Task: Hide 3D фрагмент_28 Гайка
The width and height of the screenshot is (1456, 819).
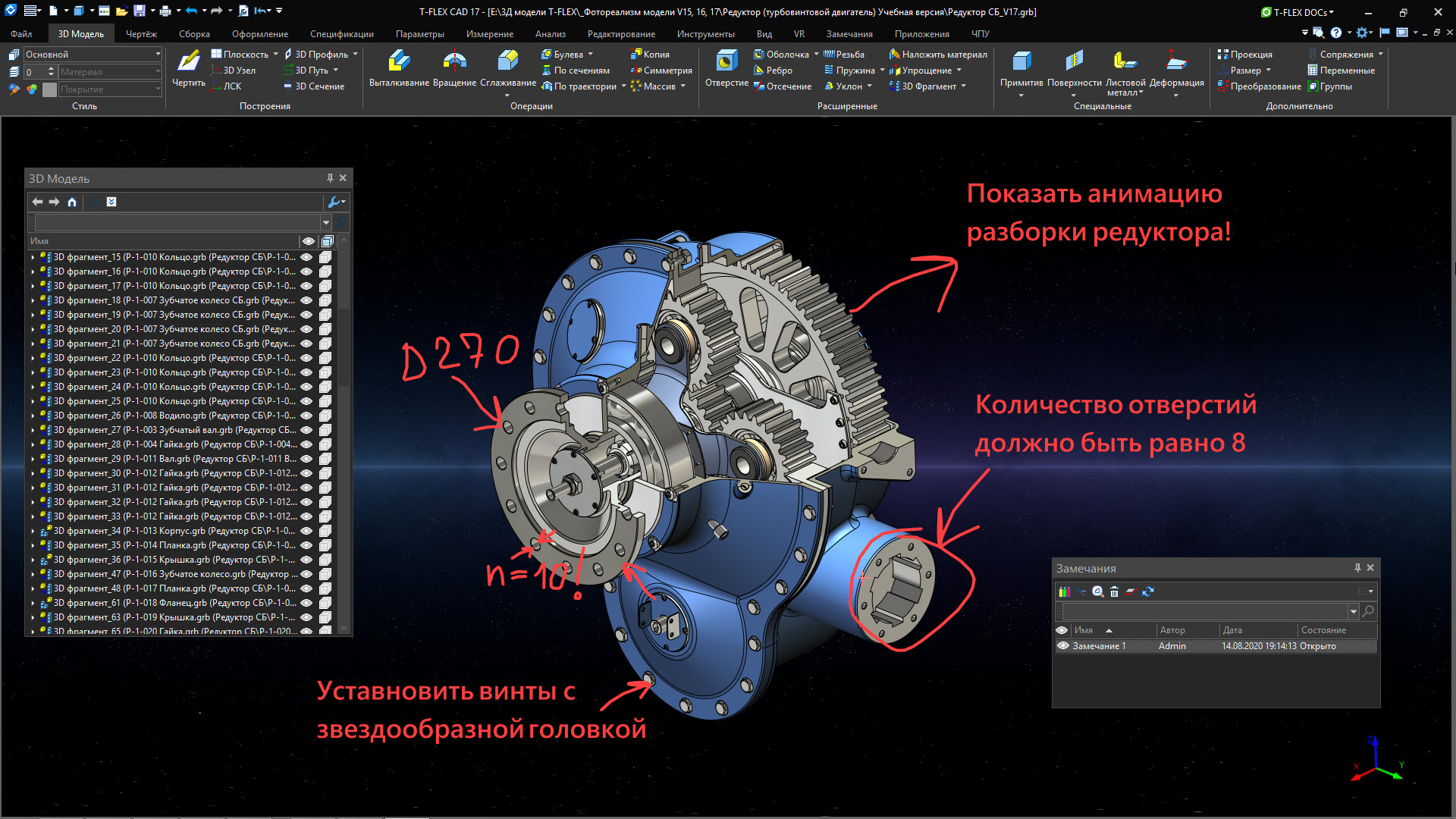Action: pos(307,444)
